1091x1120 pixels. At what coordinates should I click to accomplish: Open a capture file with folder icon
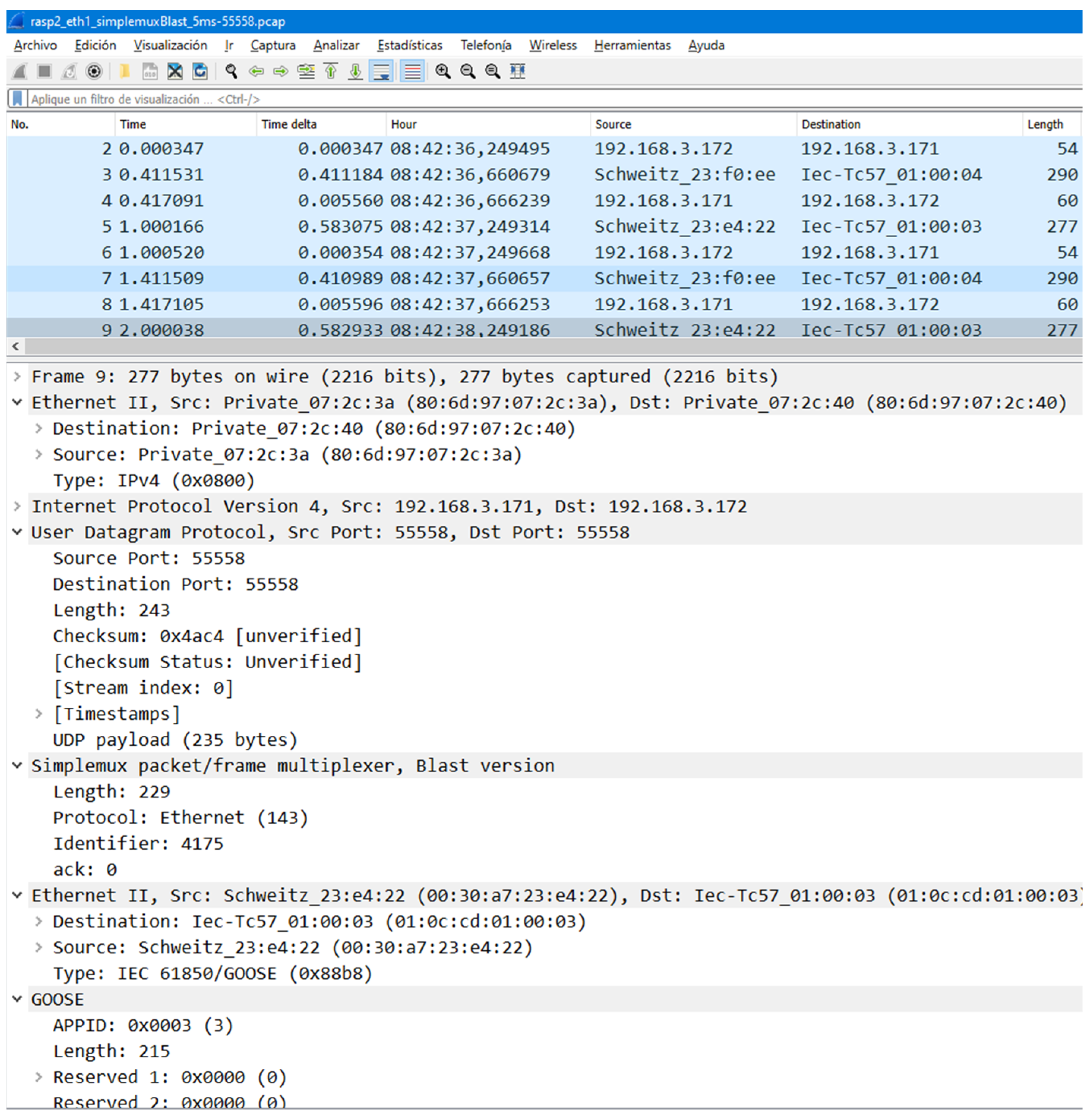pos(124,72)
